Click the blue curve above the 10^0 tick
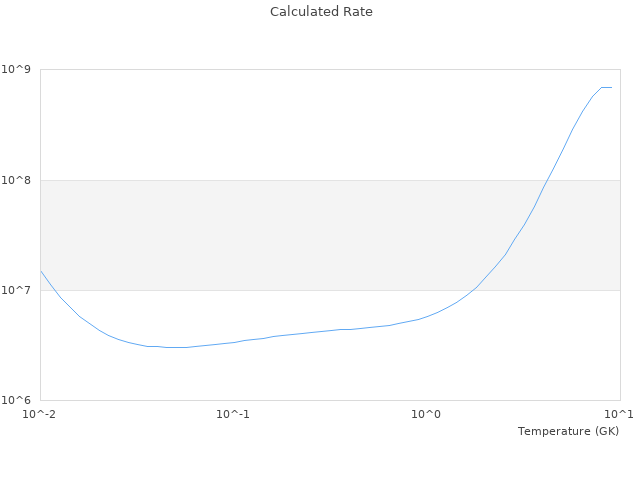The image size is (640, 480). pyautogui.click(x=426, y=317)
